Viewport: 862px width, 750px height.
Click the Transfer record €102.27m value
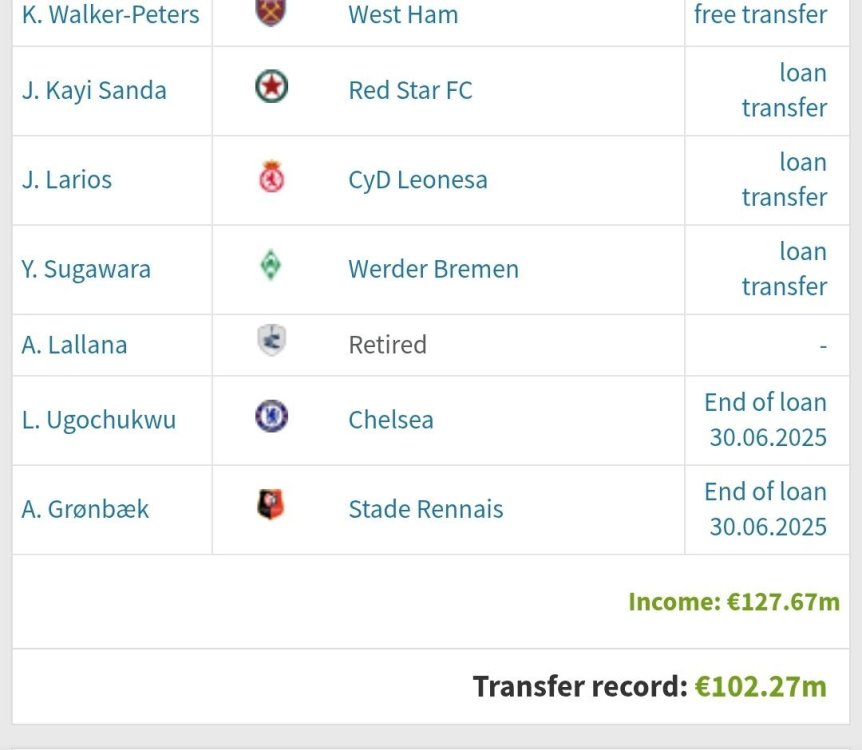click(x=761, y=687)
